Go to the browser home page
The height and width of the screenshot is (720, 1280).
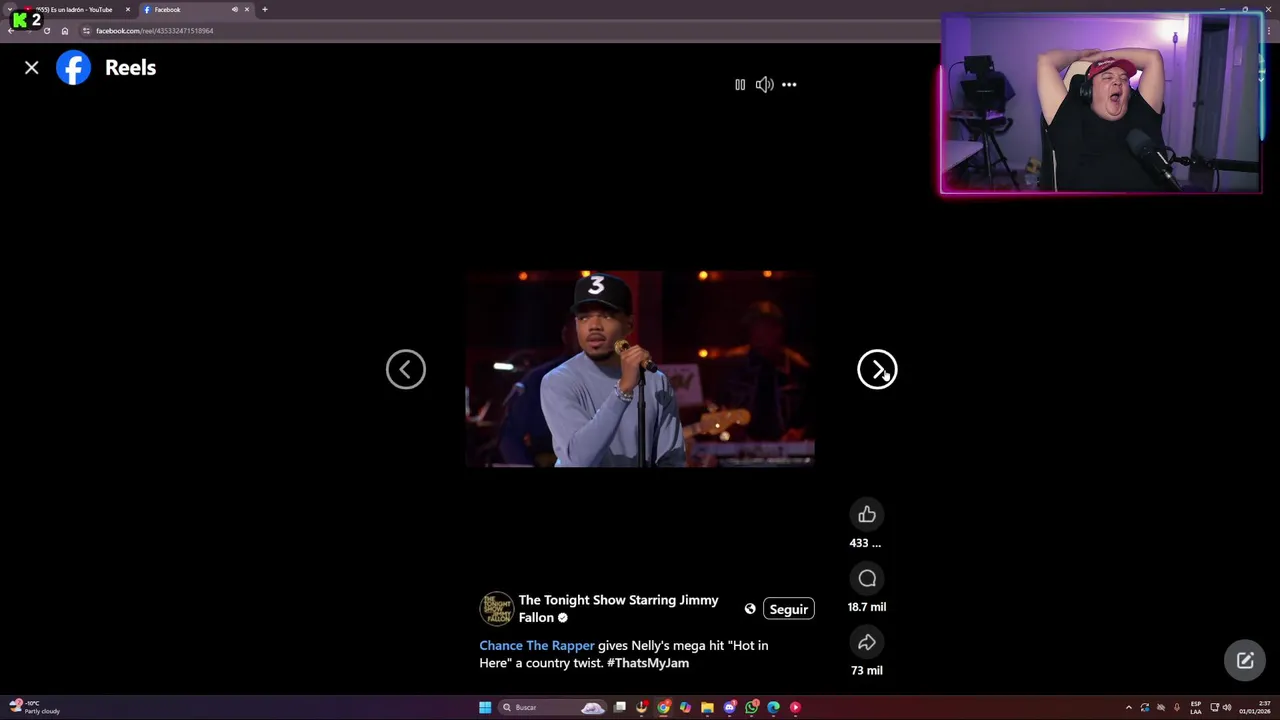pos(65,31)
